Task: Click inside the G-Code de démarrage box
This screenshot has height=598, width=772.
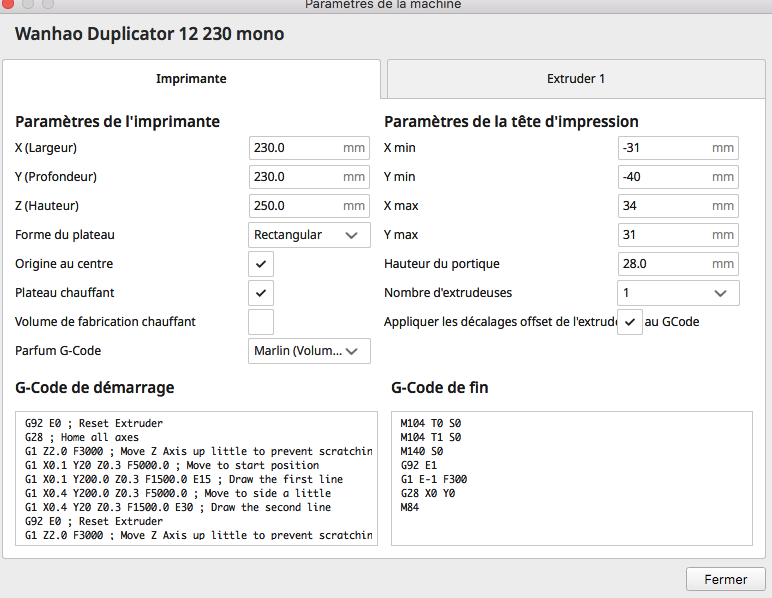Action: pyautogui.click(x=196, y=478)
